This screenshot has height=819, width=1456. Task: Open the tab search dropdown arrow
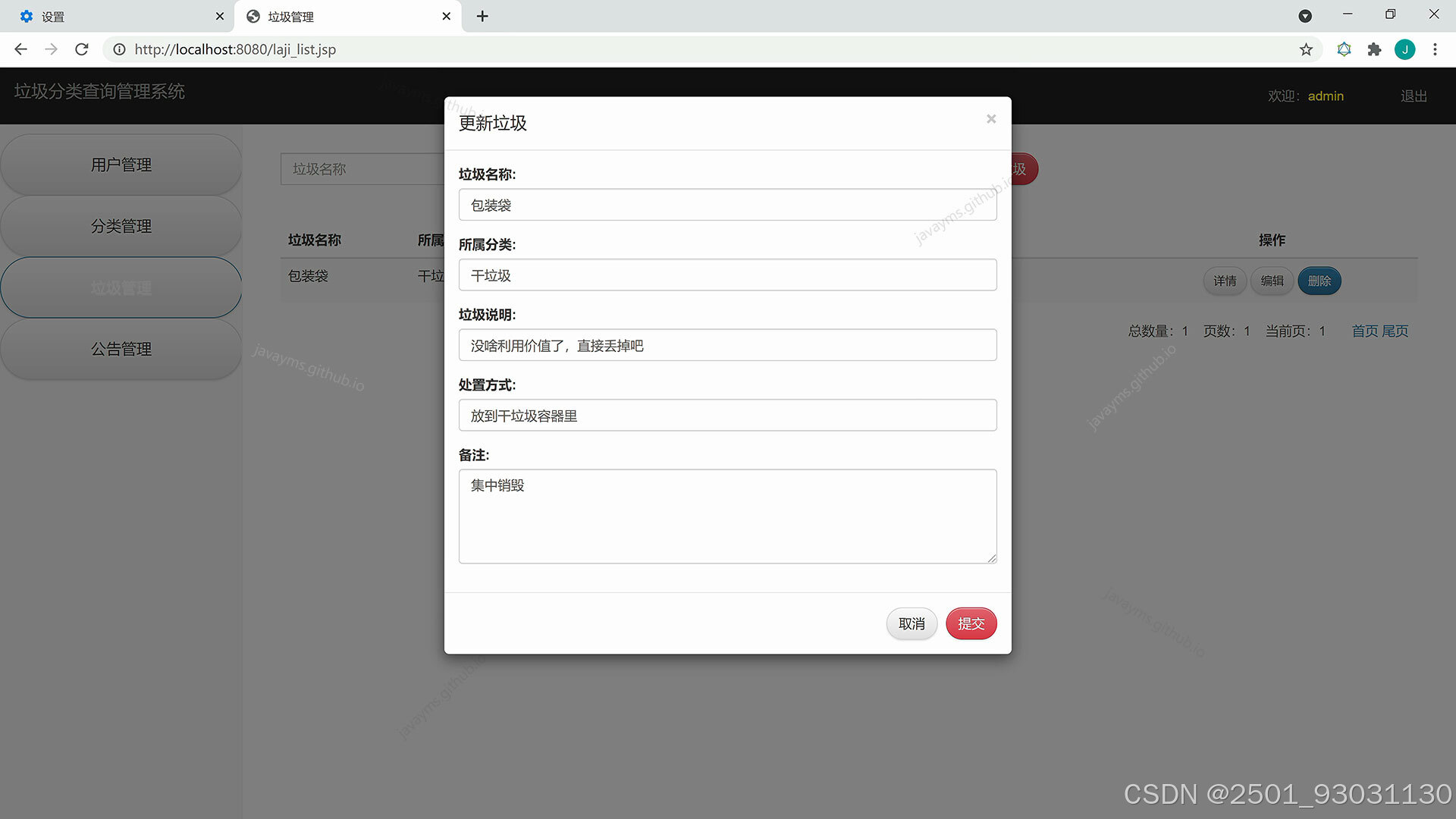[x=1305, y=16]
